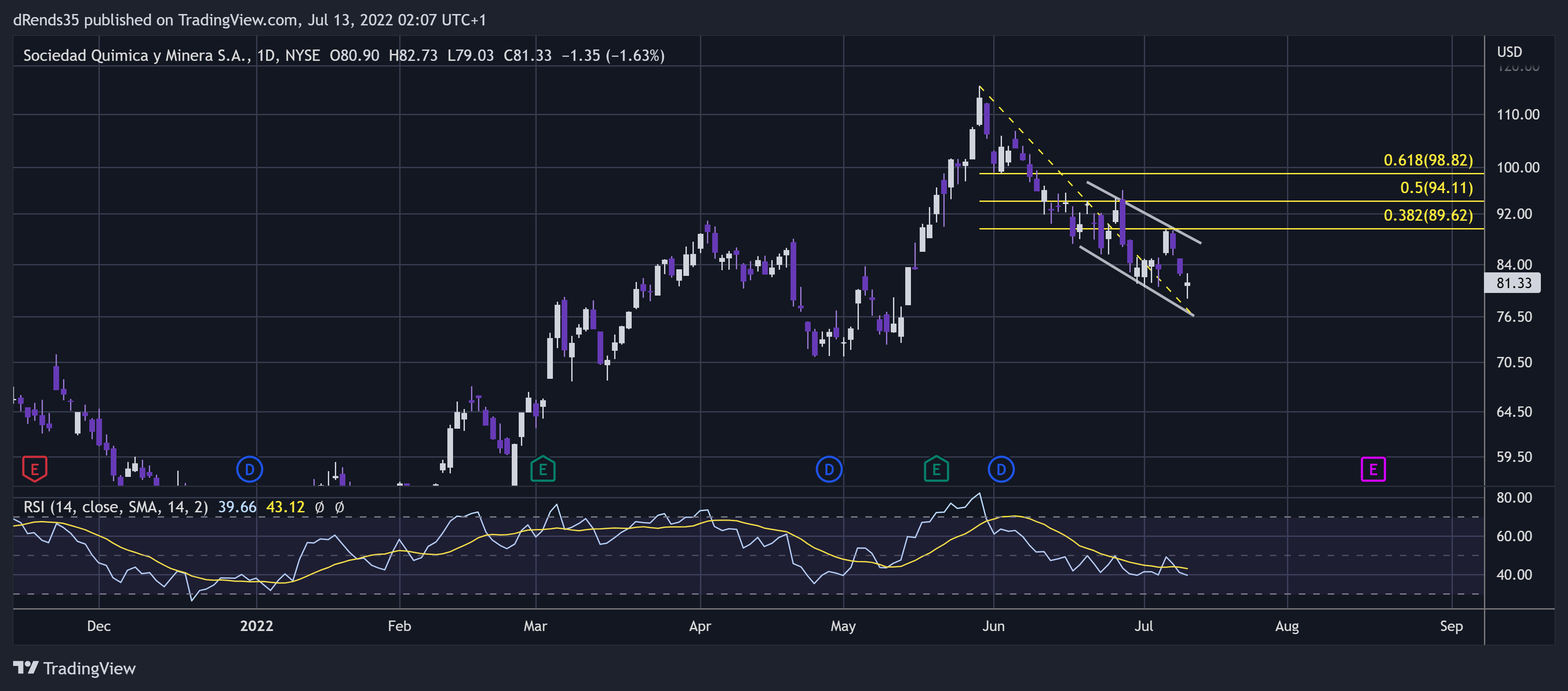1568x691 pixels.
Task: Click the 0.382(89.62) Fibonacci level label
Action: tap(1428, 215)
